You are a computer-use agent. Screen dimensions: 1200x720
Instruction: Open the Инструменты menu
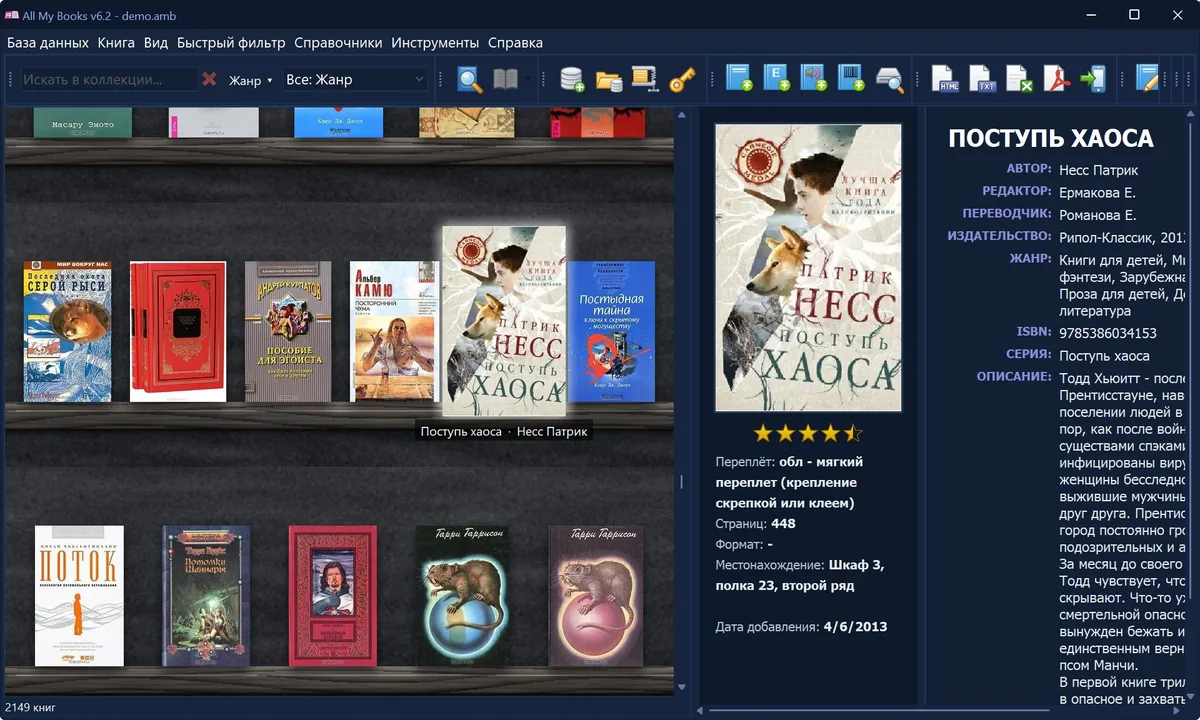tap(435, 43)
